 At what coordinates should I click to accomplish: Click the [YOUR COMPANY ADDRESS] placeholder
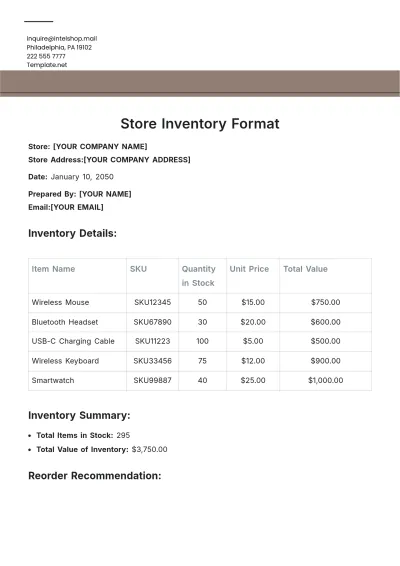click(x=137, y=160)
